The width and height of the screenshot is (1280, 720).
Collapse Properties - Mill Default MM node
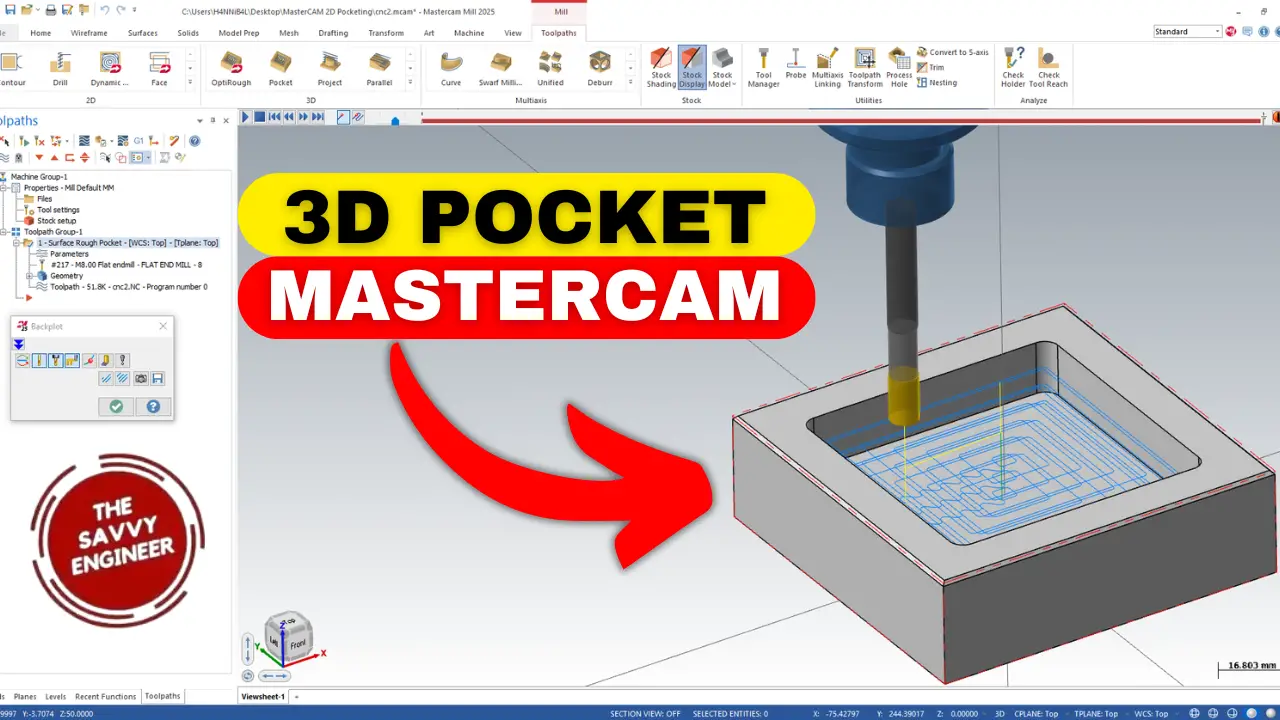pos(4,188)
